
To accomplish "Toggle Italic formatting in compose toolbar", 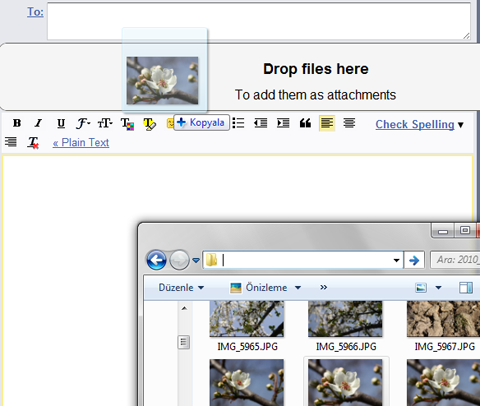I will [x=38, y=123].
